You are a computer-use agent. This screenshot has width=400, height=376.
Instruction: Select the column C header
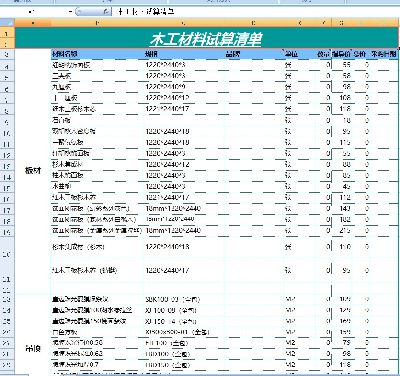click(x=184, y=23)
